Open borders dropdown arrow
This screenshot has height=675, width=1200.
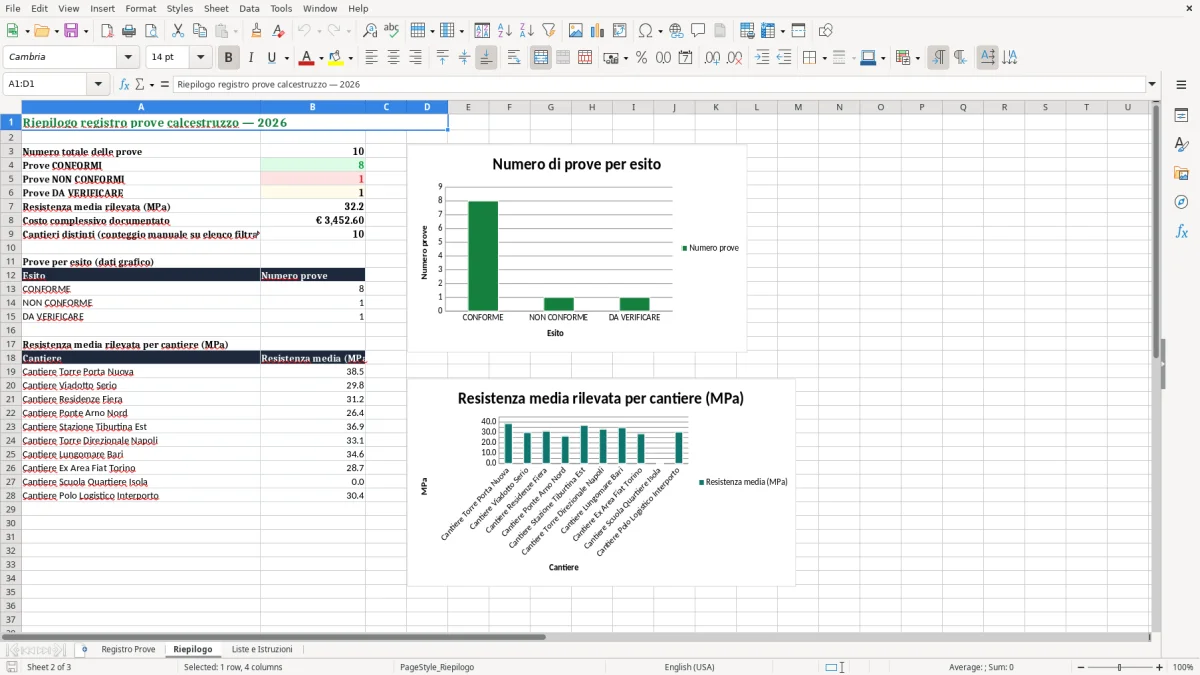click(824, 58)
